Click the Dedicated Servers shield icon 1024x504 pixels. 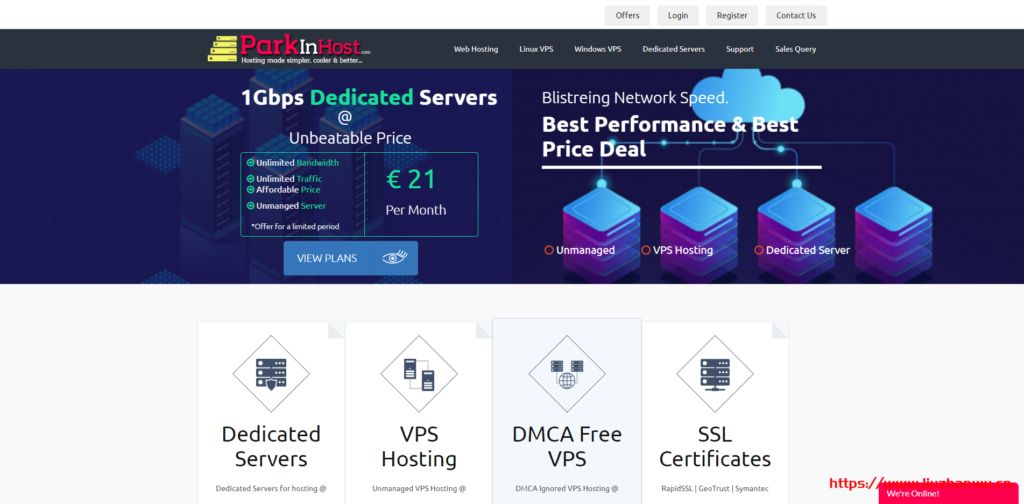tap(271, 374)
